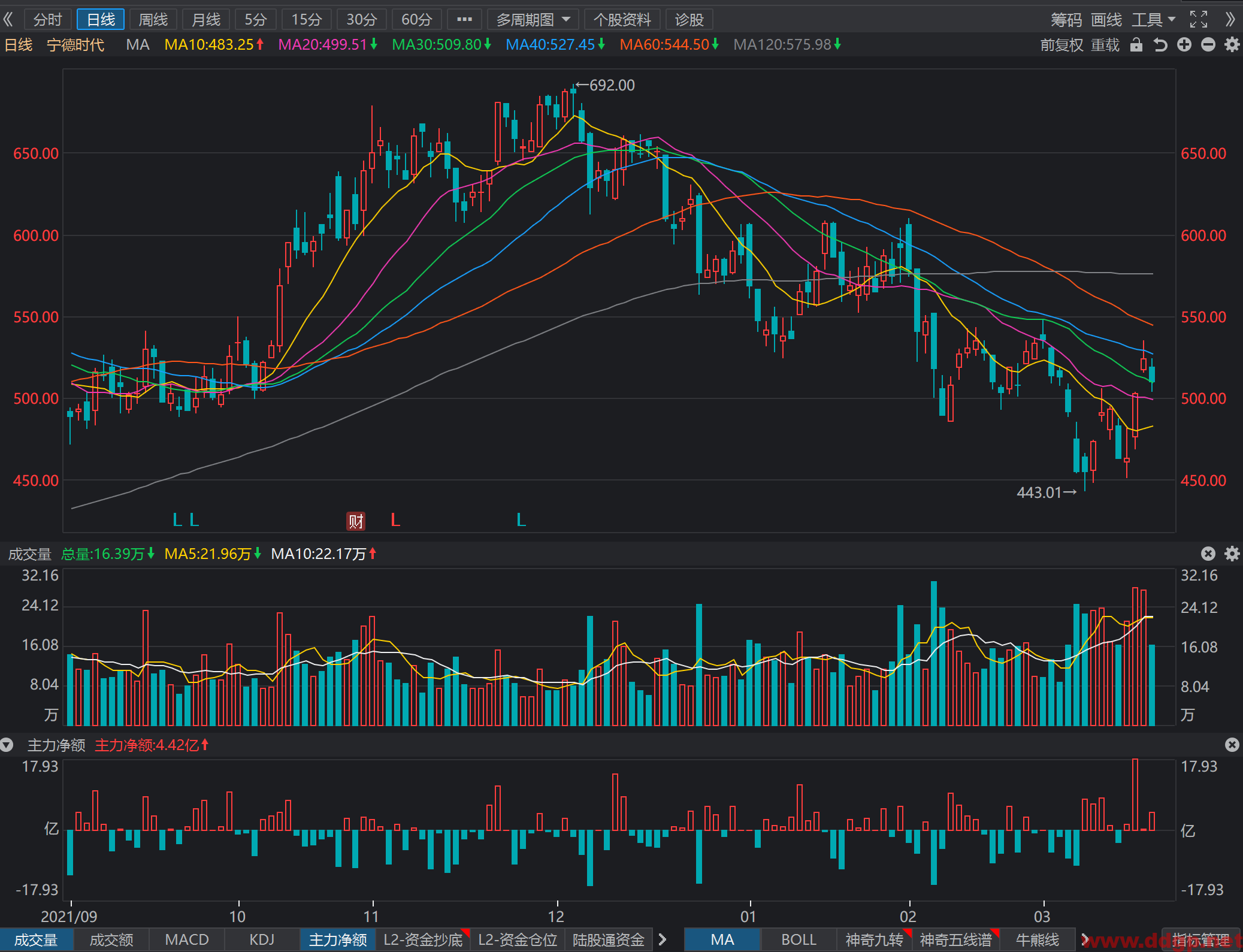Image resolution: width=1243 pixels, height=952 pixels.
Task: Expand the 工具 tools dropdown
Action: pos(1154,20)
